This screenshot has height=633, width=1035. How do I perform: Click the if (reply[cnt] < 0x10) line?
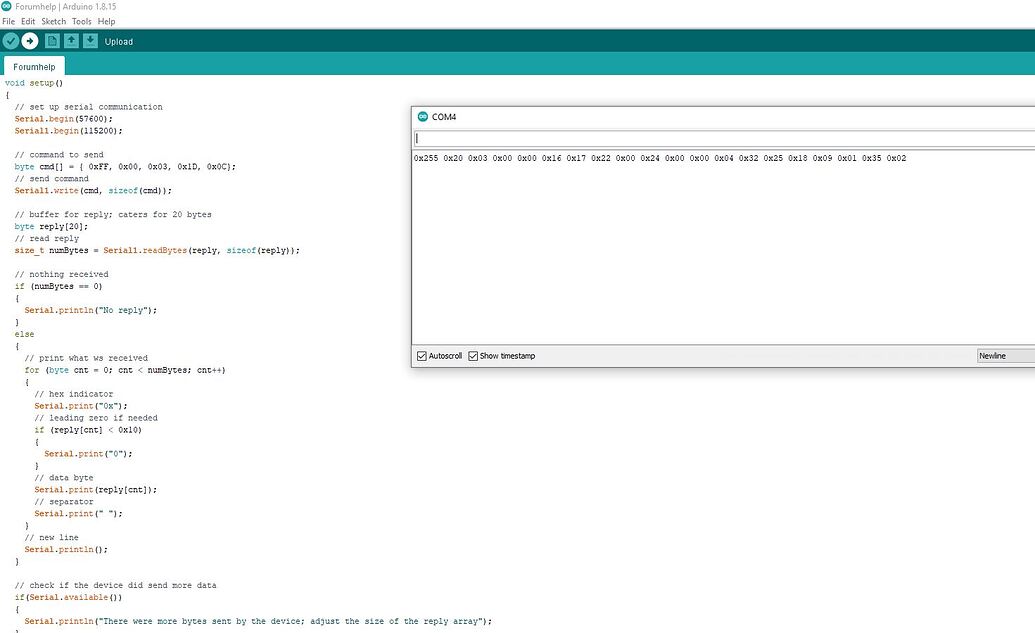pyautogui.click(x=88, y=430)
